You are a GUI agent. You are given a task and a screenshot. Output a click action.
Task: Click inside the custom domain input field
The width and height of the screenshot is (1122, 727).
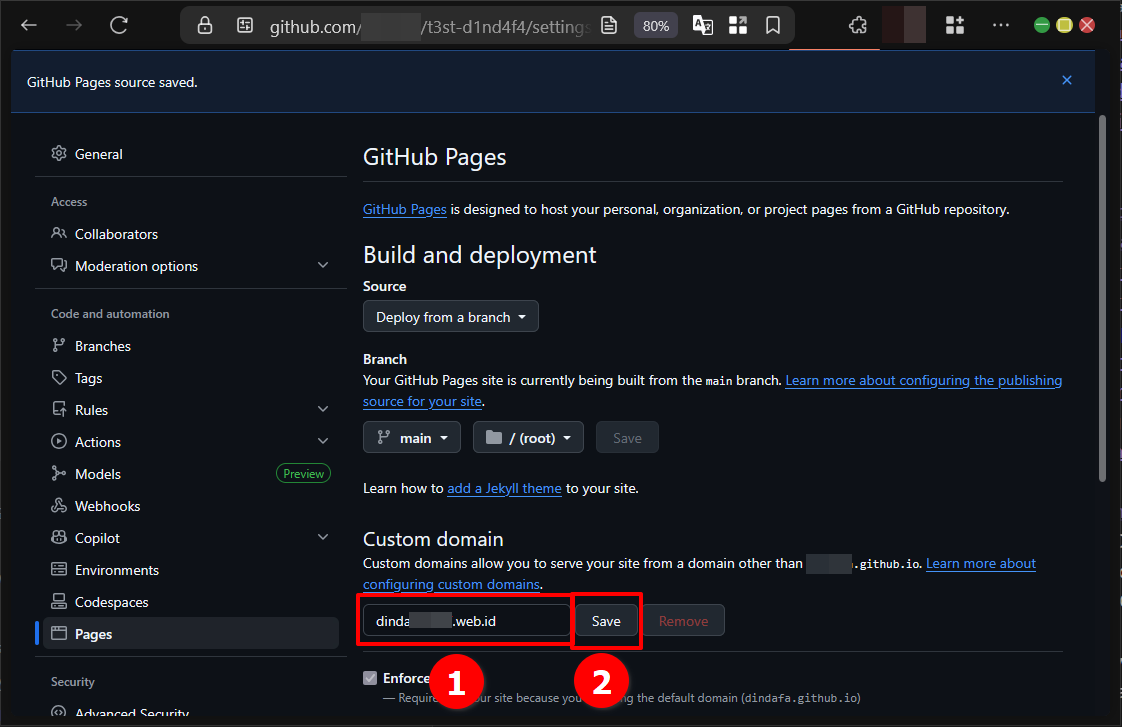pyautogui.click(x=465, y=620)
